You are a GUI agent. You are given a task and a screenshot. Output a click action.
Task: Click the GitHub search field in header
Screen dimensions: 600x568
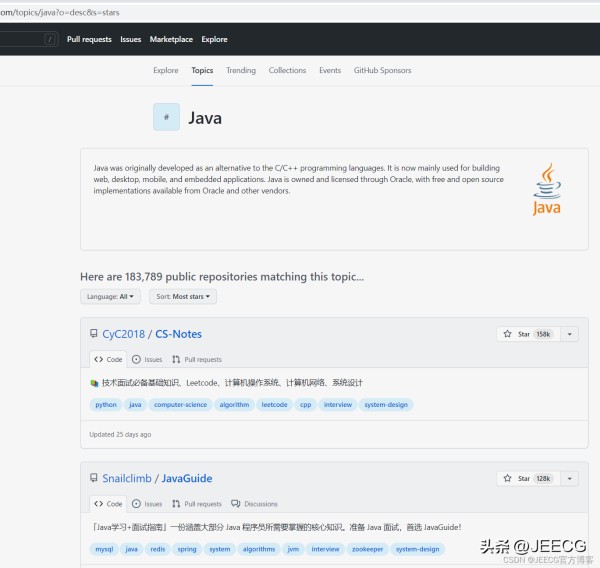29,39
